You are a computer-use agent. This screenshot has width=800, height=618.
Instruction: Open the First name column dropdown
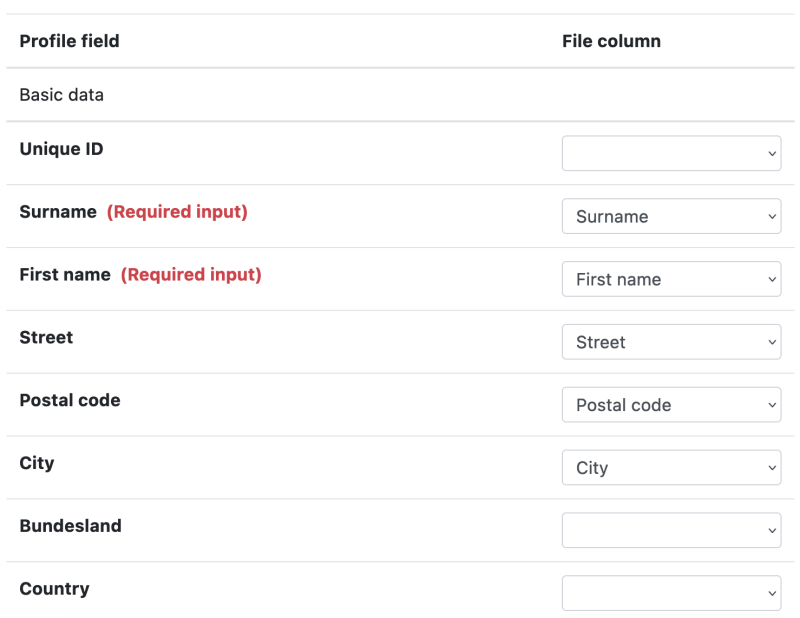[x=670, y=279]
